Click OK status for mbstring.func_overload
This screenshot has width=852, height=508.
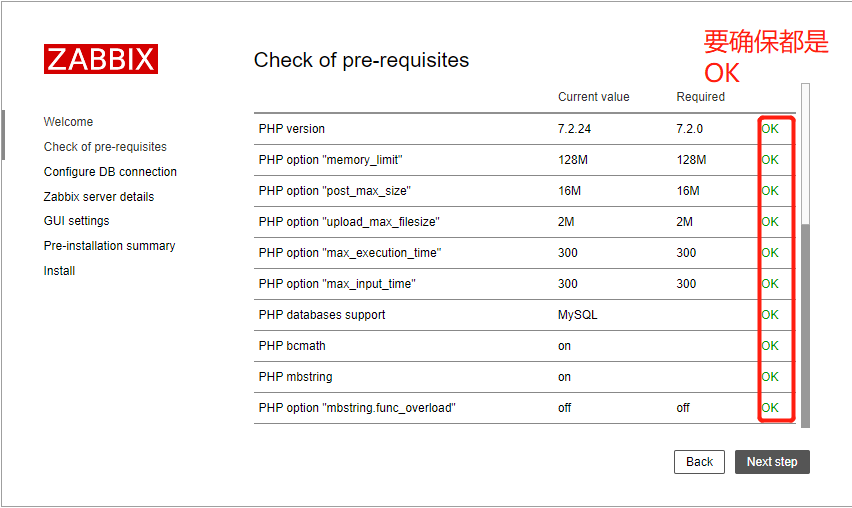coord(770,408)
